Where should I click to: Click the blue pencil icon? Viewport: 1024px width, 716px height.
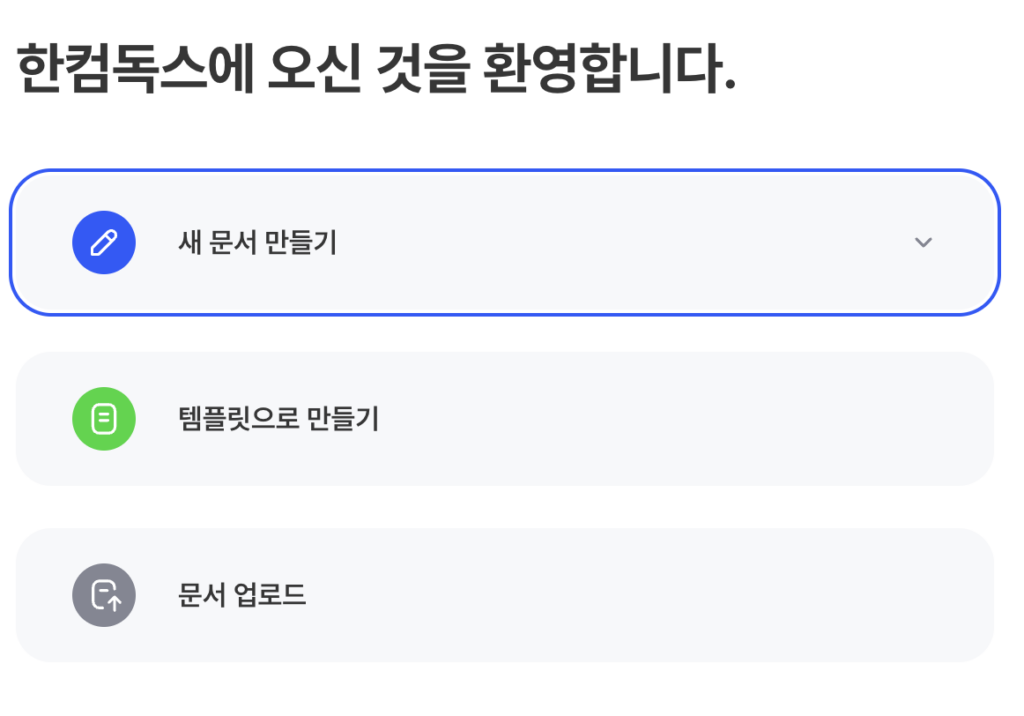click(x=104, y=243)
